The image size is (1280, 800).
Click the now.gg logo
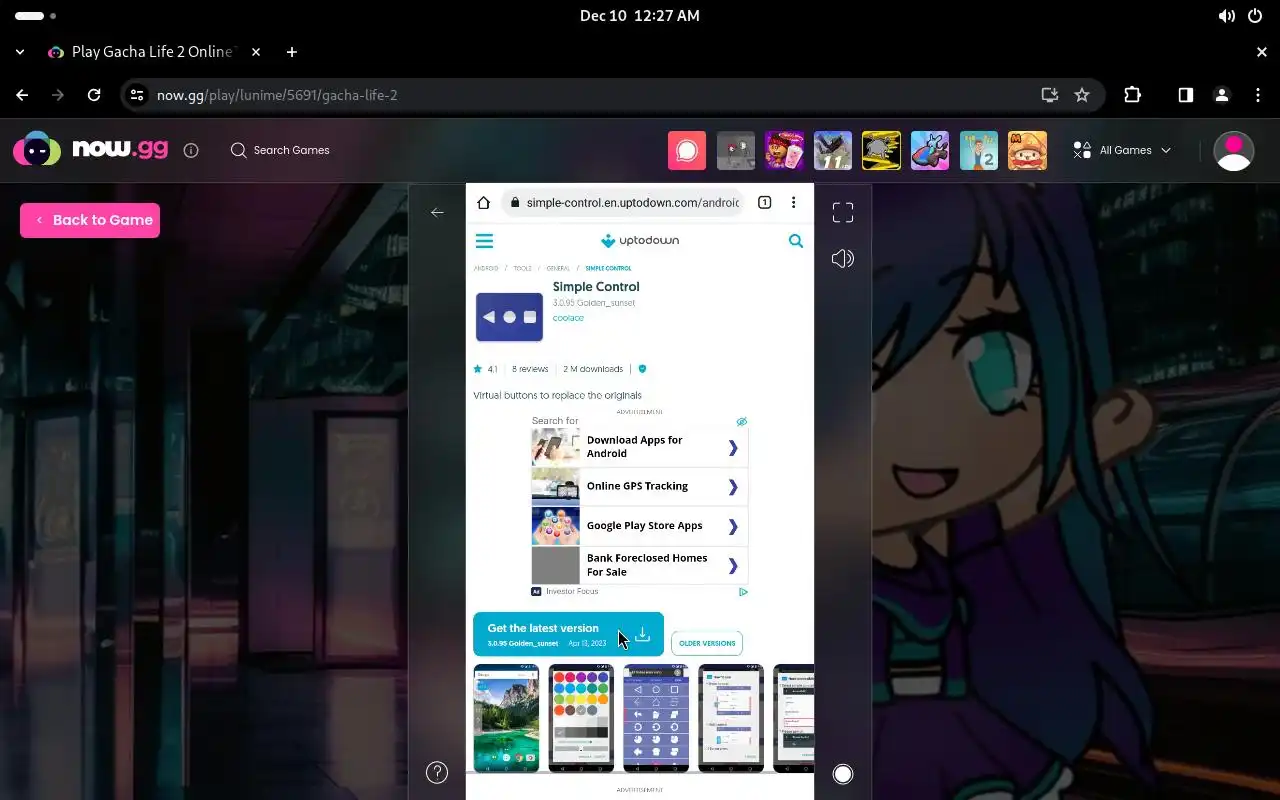(x=90, y=150)
